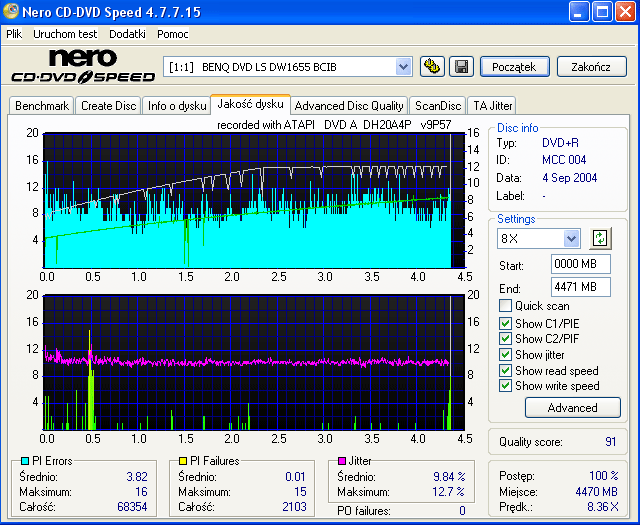Switch to the ScanDisc tab
Viewport: 640px width, 525px height.
438,106
